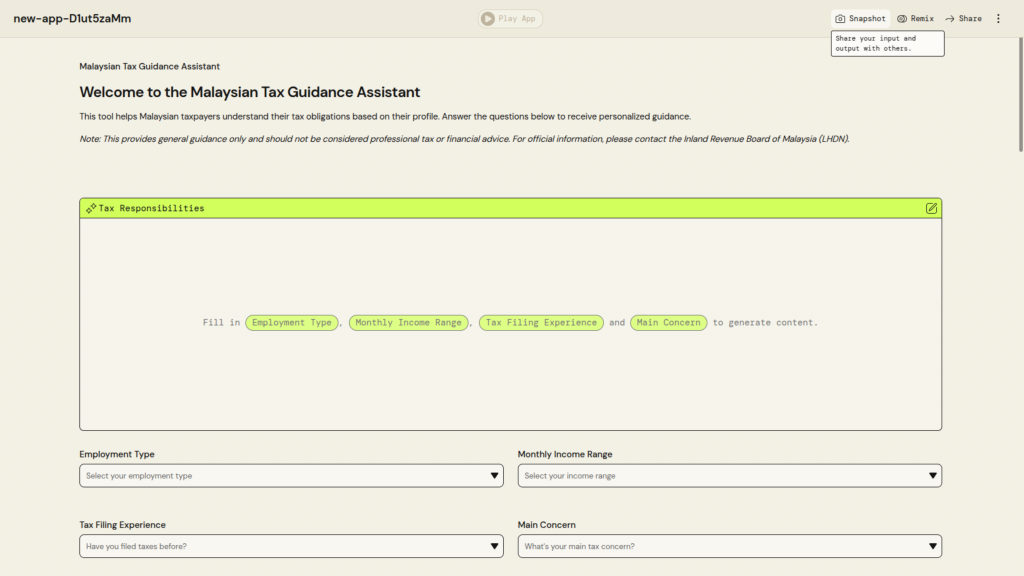
Task: Open Share from the top-right toolbar
Action: [x=963, y=19]
